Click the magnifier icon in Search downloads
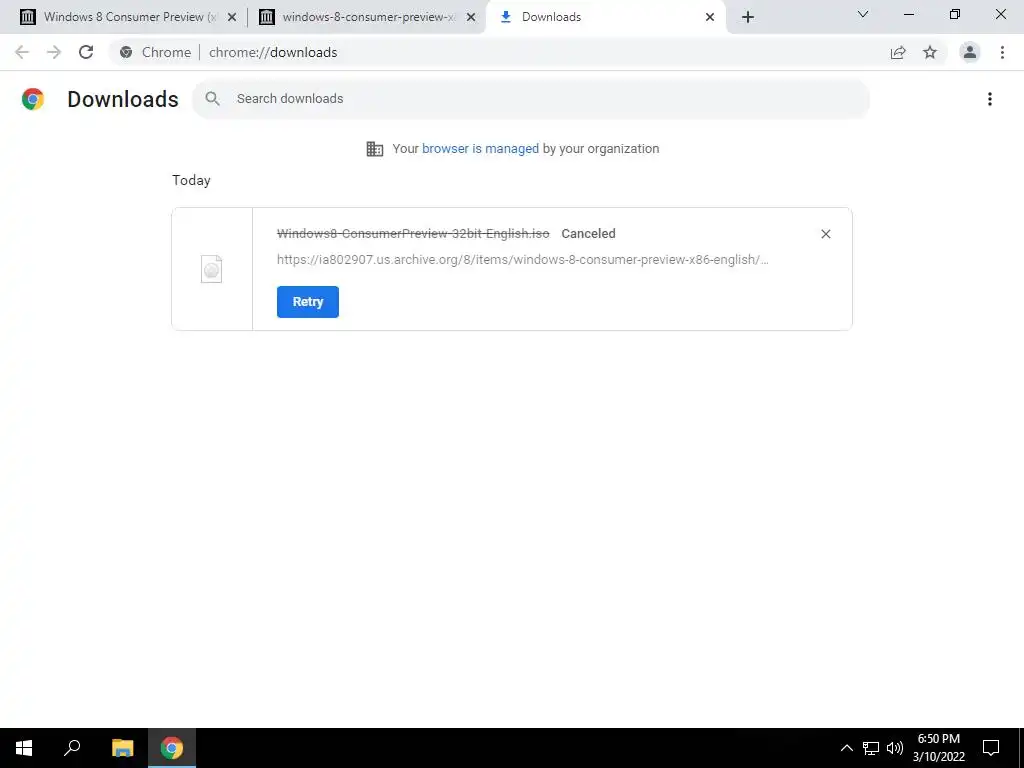1024x768 pixels. pos(212,99)
